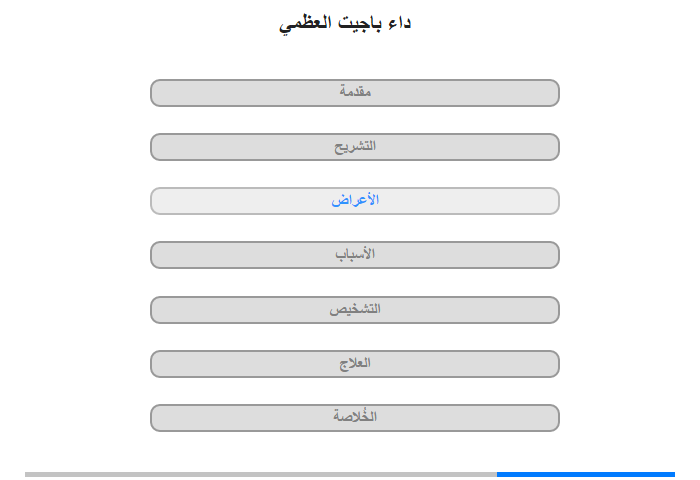Open the الأسباب (Causes) section

click(x=355, y=255)
